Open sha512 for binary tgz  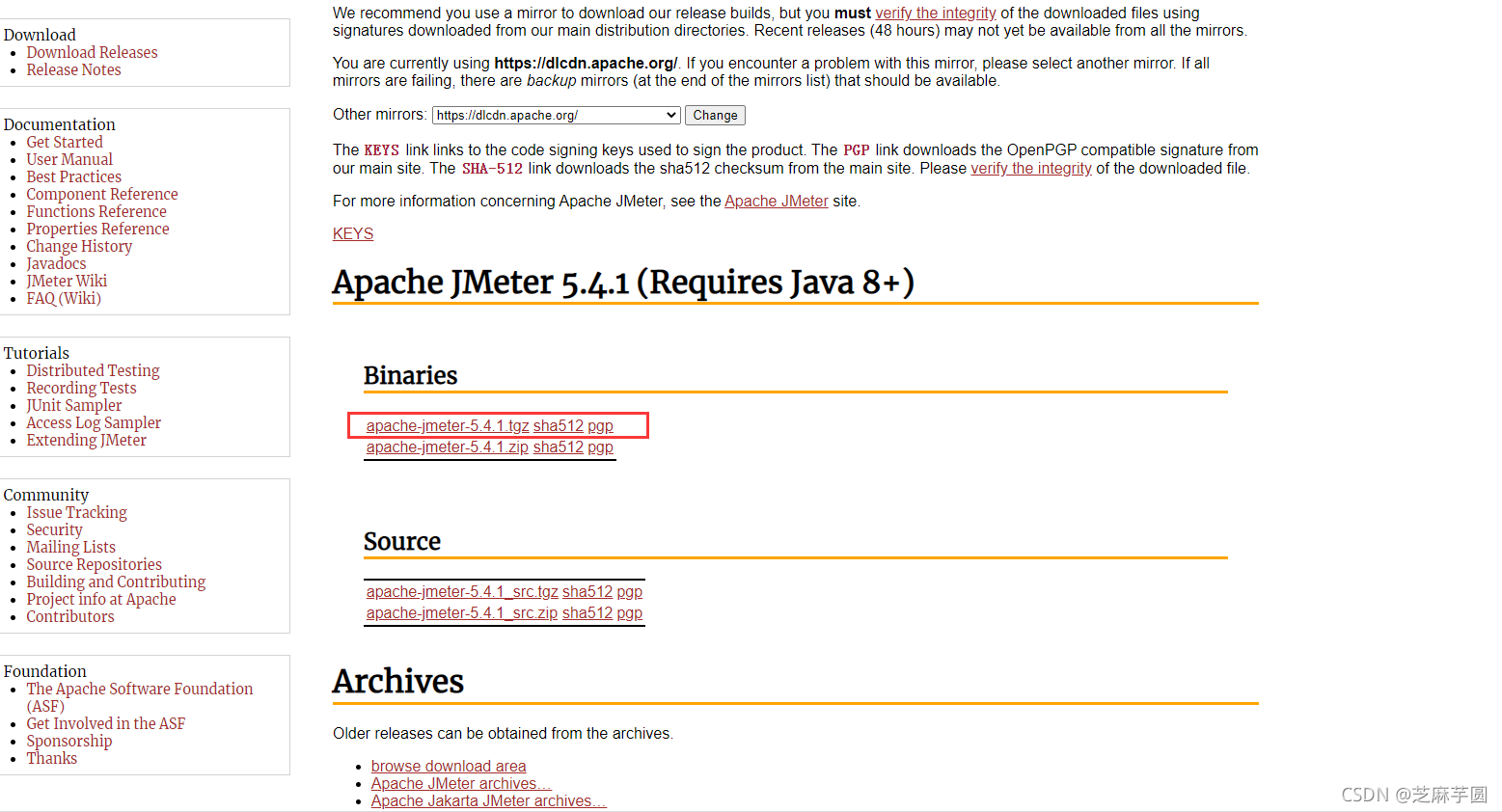point(559,425)
